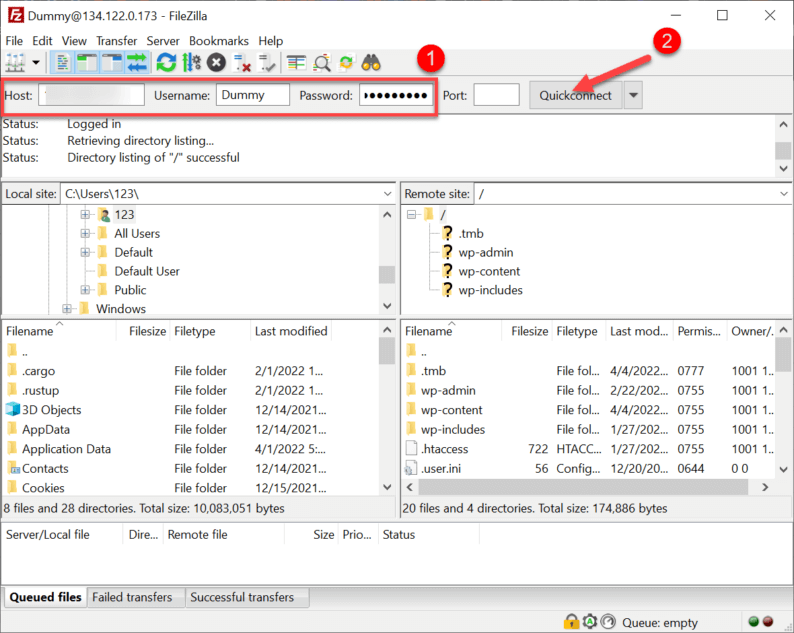The image size is (794, 633).
Task: Select Default User in local tree
Action: (147, 271)
